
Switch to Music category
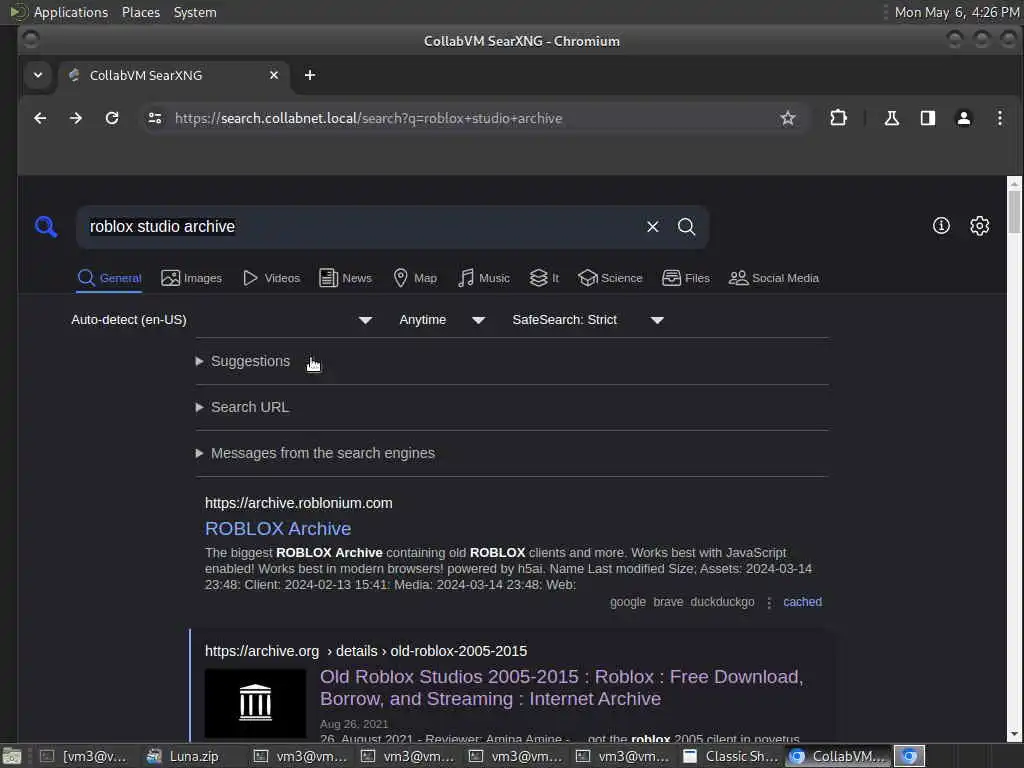coord(483,278)
